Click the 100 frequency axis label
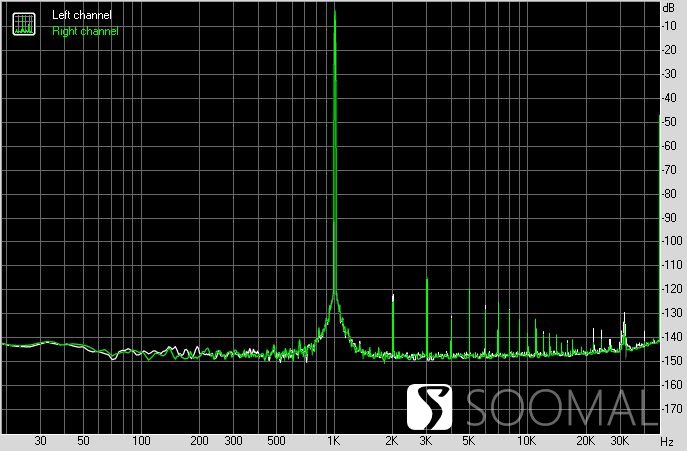This screenshot has width=687, height=451. 141,441
